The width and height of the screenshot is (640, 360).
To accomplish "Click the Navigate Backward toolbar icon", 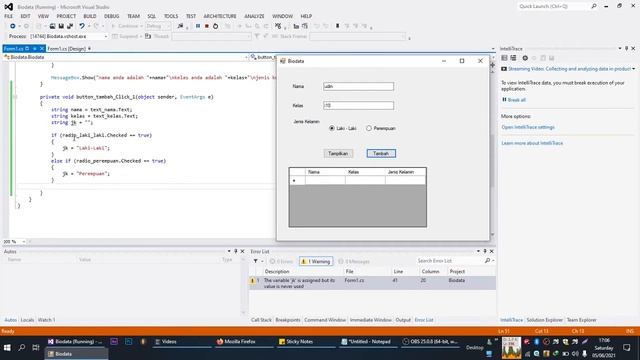I will [x=13, y=26].
